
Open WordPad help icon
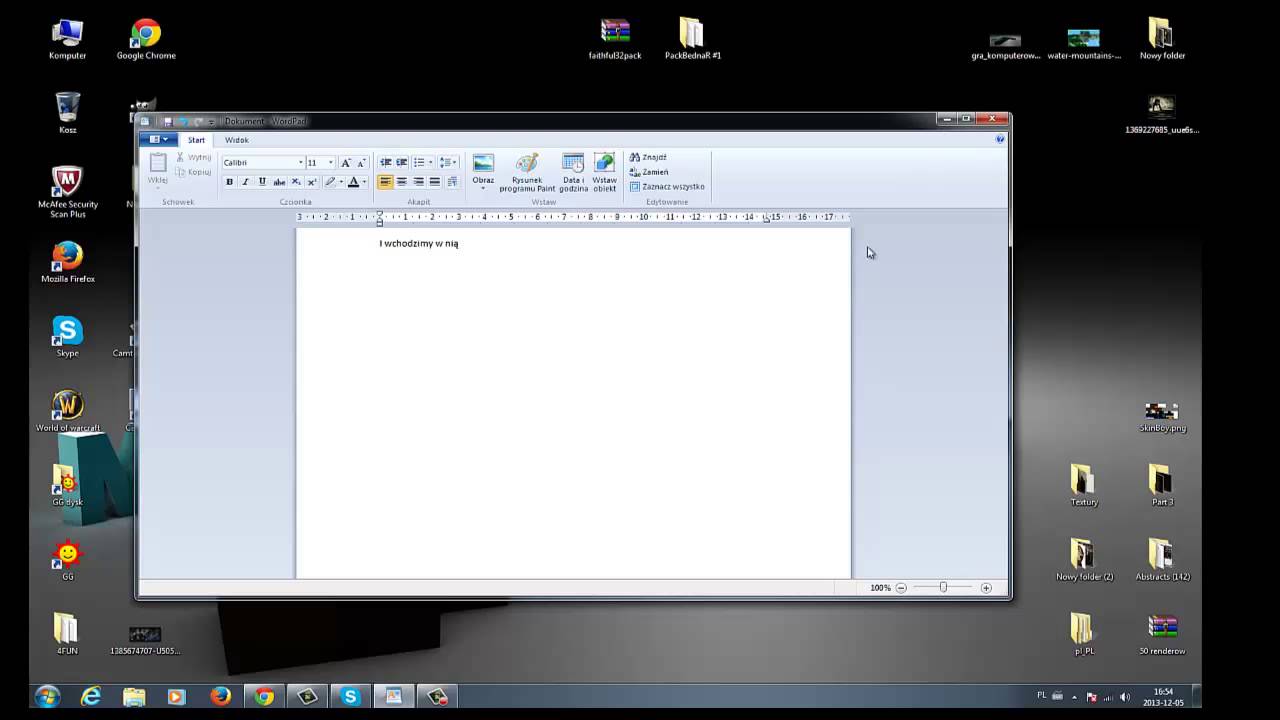point(1000,139)
